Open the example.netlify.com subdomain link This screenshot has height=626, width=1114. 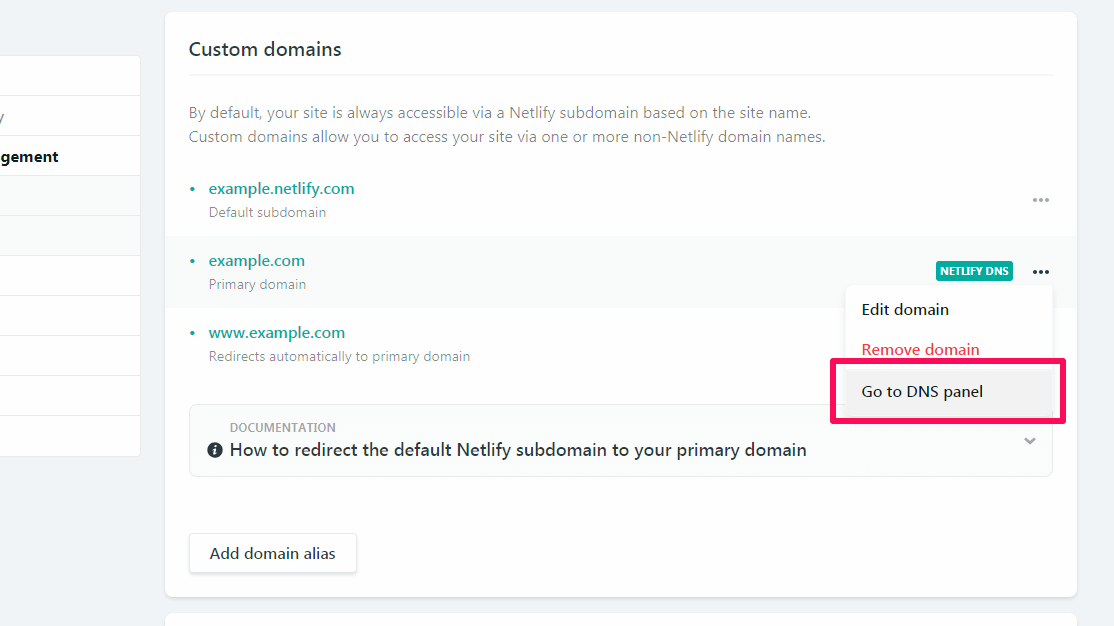pos(282,188)
